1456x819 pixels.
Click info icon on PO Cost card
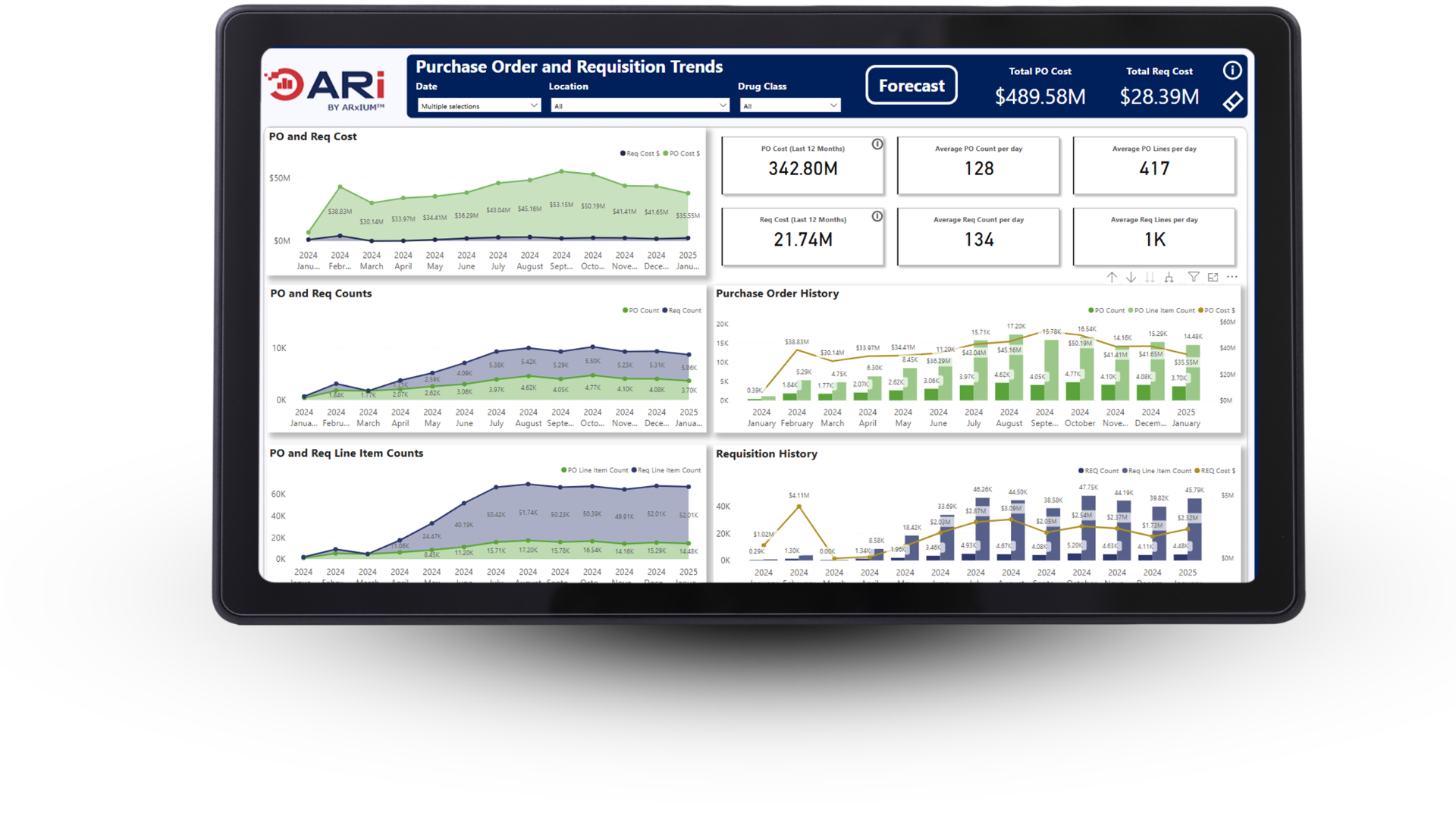click(877, 144)
